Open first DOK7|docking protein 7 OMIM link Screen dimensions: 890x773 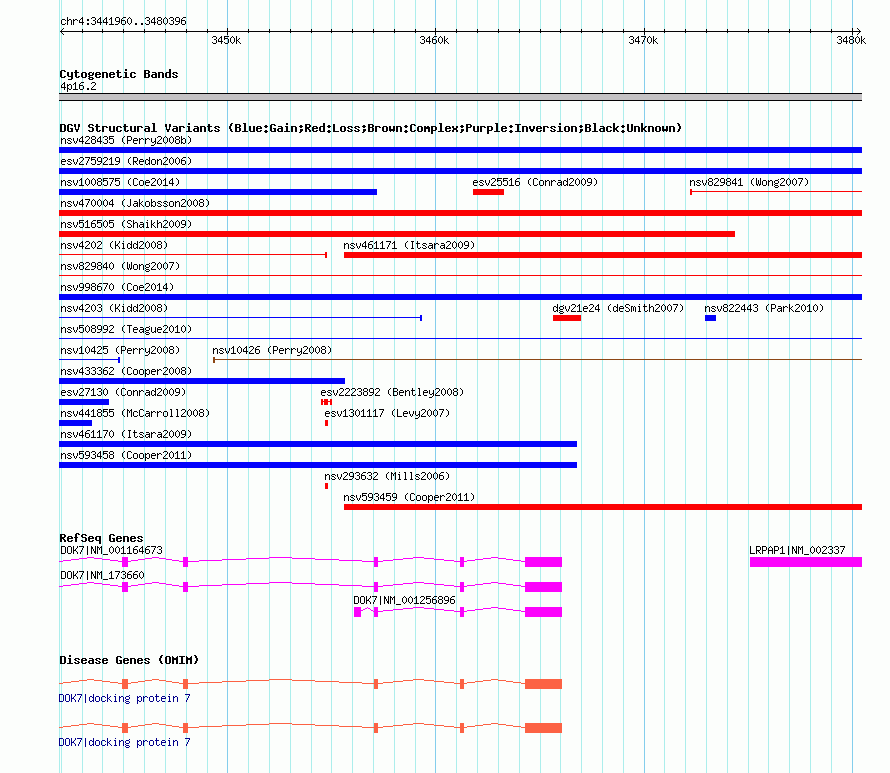[x=124, y=698]
